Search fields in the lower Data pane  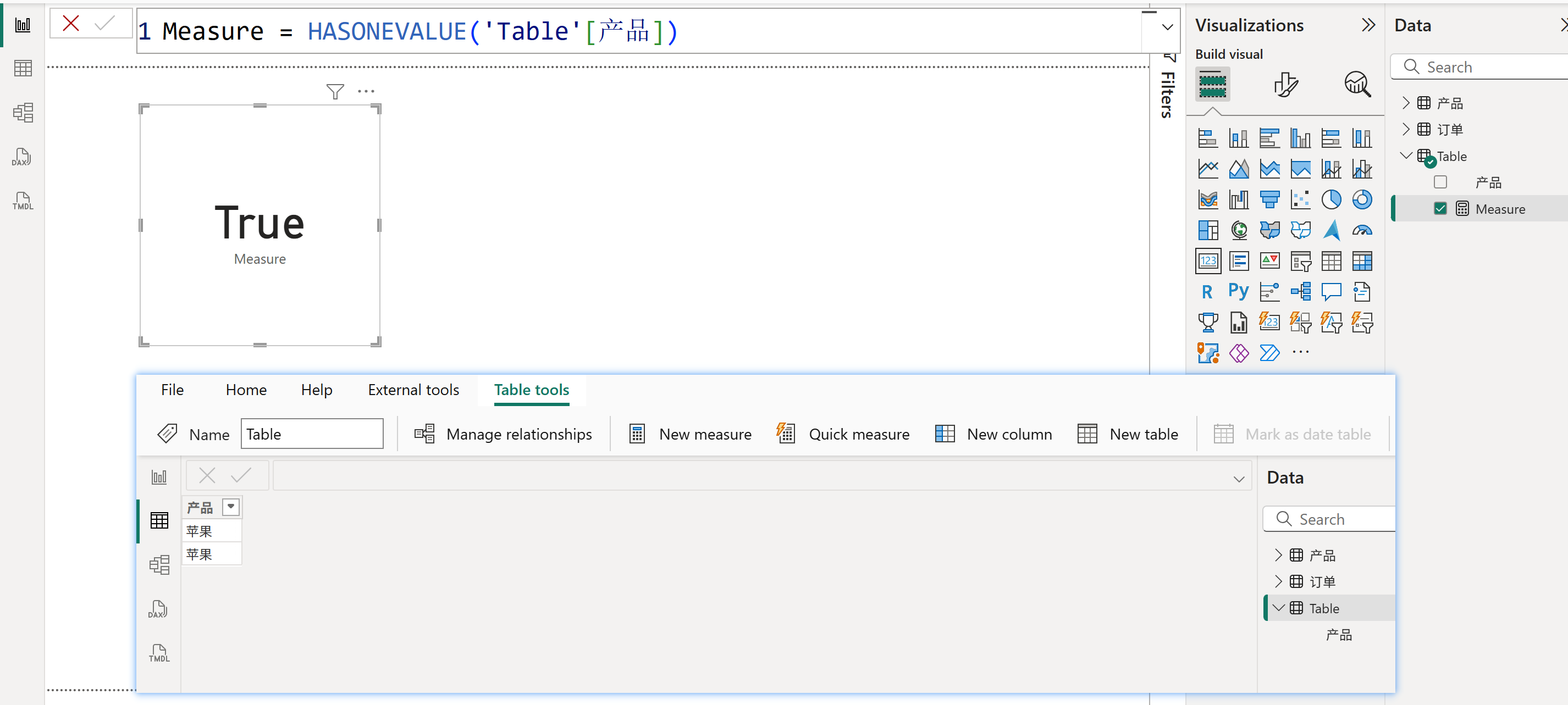coord(1330,519)
